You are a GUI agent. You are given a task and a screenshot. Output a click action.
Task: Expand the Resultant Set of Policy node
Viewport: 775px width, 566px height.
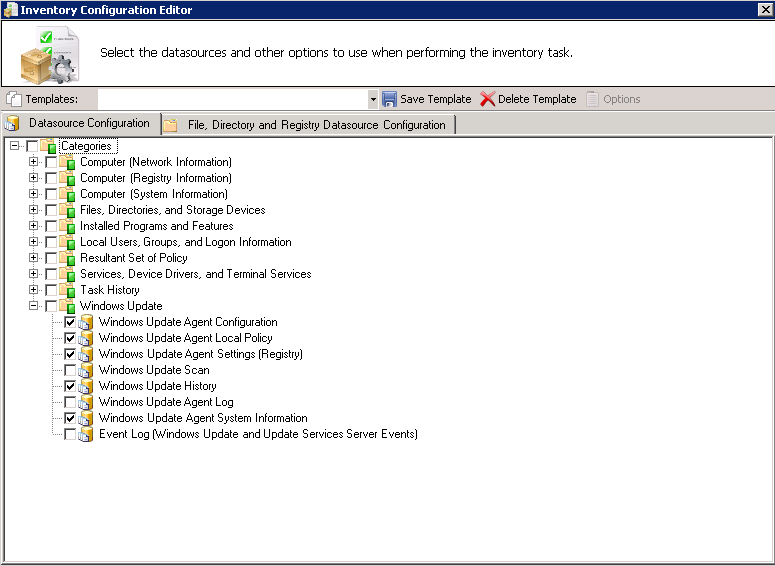pos(33,258)
